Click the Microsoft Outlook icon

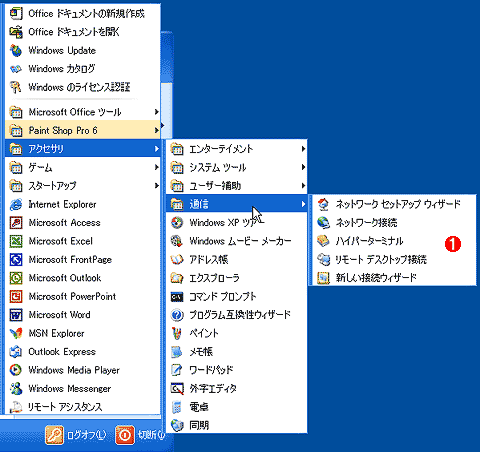point(16,278)
